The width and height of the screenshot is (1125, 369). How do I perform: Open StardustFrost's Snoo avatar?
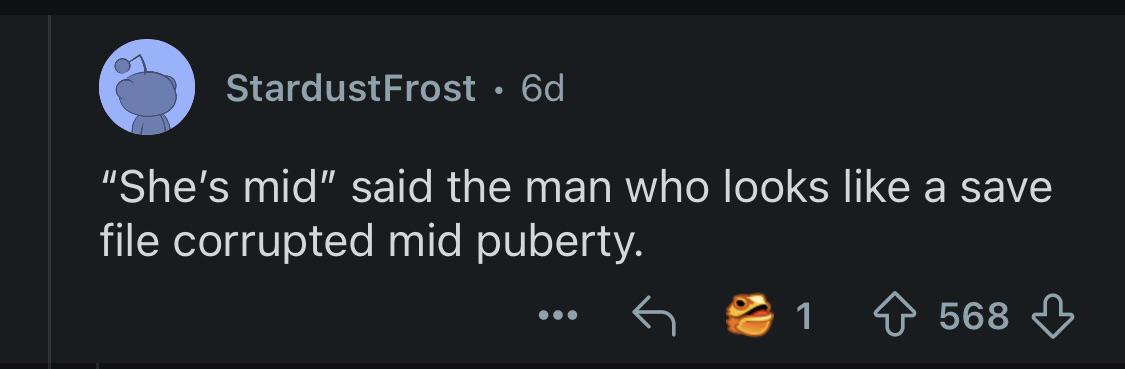coord(146,87)
